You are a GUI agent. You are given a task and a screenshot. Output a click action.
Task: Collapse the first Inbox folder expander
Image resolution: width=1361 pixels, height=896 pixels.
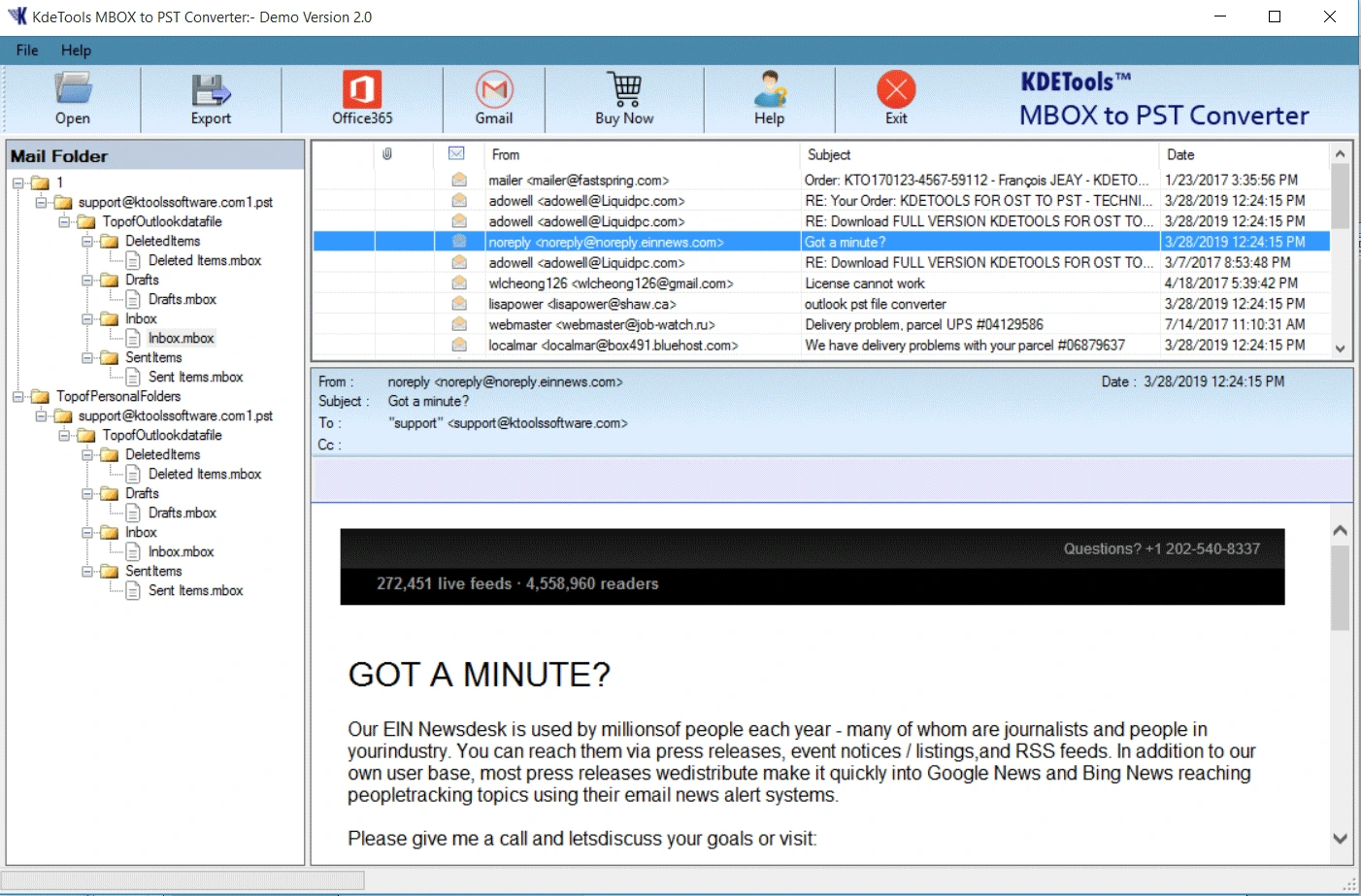(x=87, y=318)
